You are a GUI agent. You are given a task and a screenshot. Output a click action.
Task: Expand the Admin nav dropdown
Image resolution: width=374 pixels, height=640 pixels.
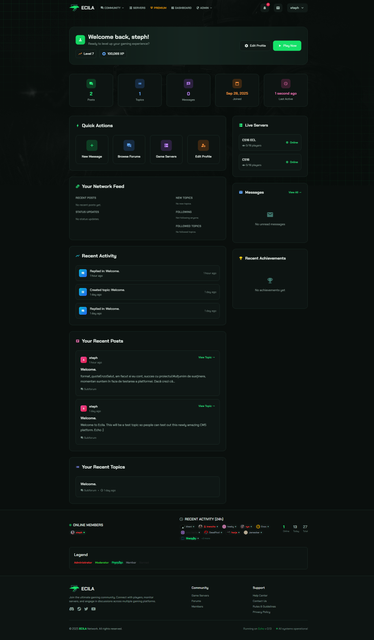coord(204,8)
